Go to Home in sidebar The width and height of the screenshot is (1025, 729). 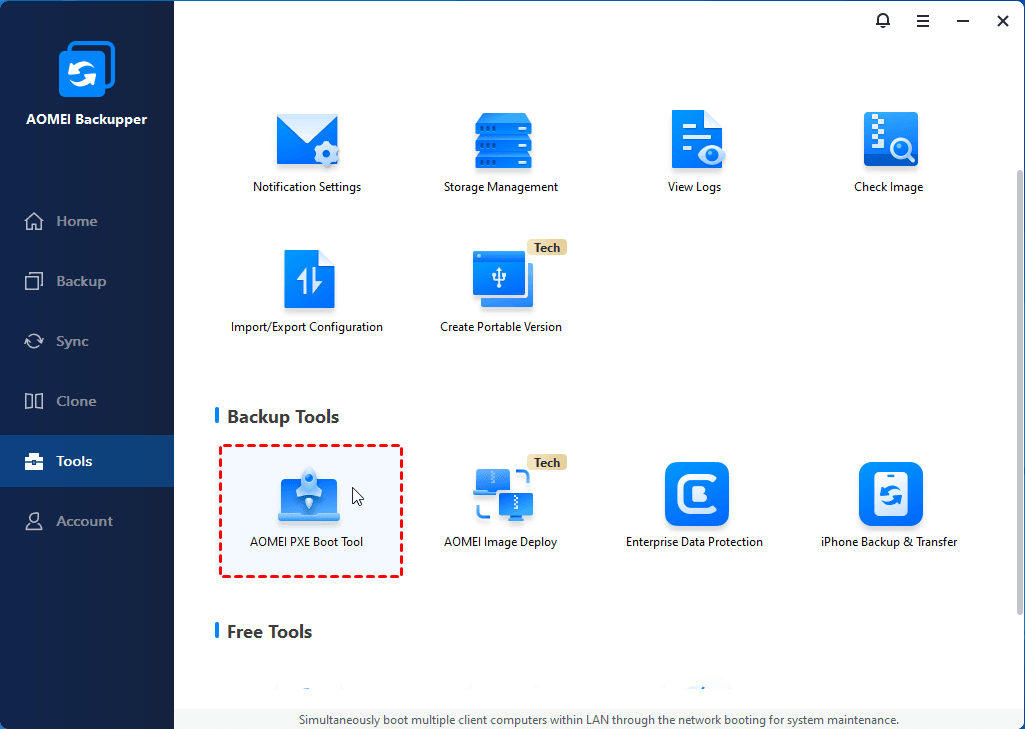pyautogui.click(x=87, y=221)
